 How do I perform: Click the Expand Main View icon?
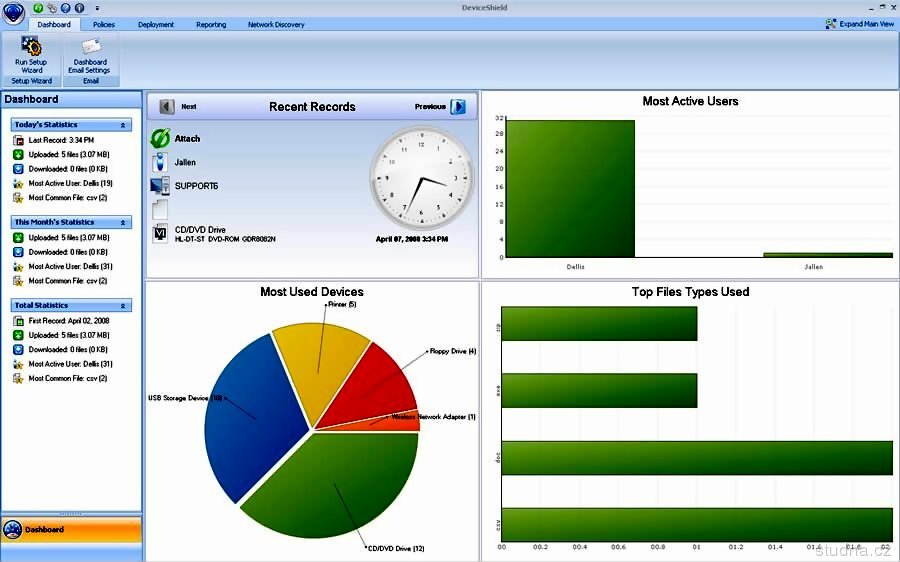(x=831, y=24)
